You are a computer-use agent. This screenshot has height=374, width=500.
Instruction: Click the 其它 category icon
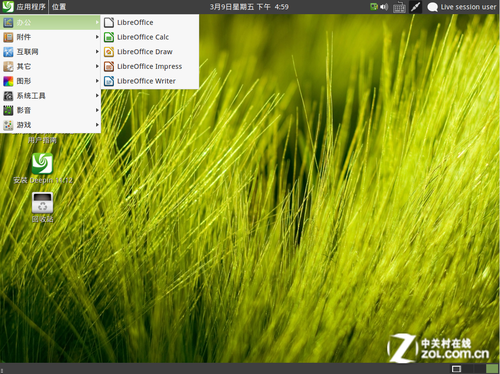pyautogui.click(x=8, y=66)
